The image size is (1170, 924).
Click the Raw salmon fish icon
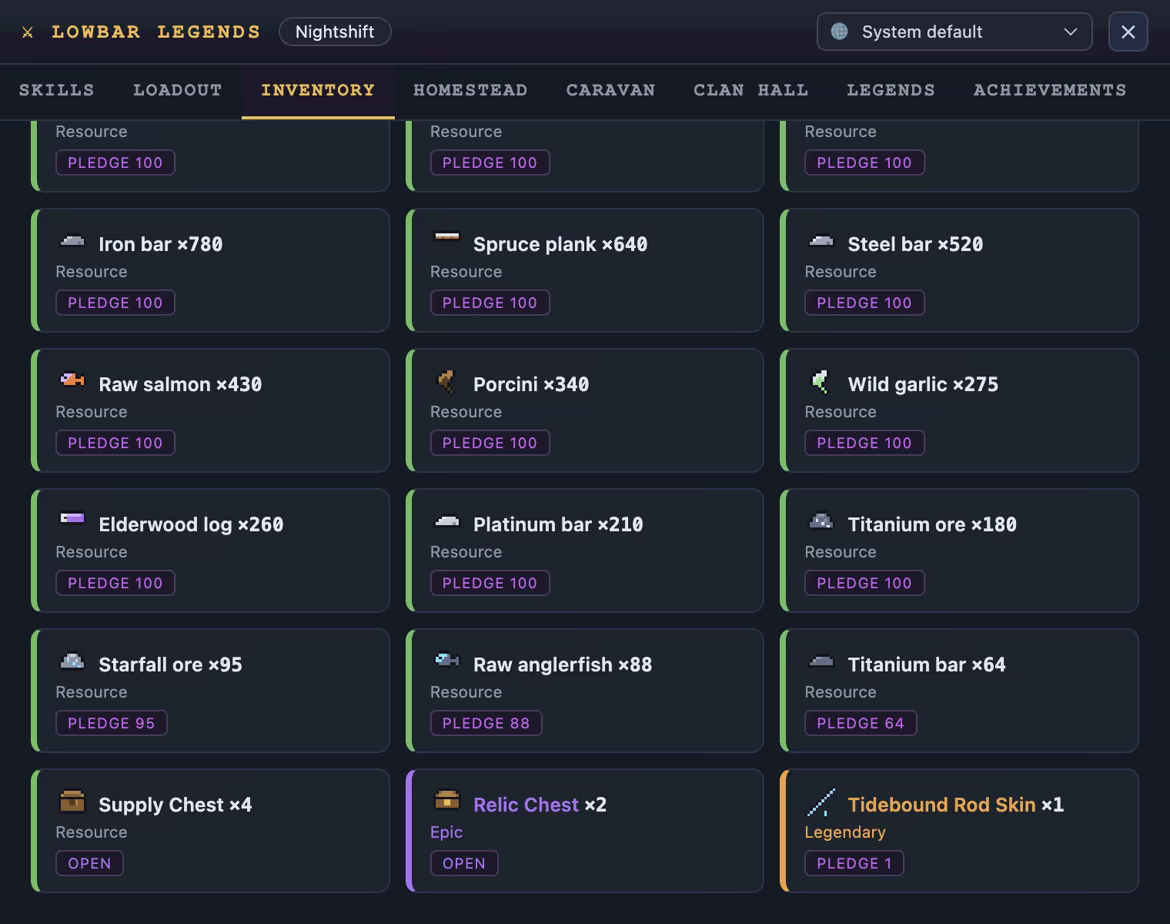tap(72, 380)
